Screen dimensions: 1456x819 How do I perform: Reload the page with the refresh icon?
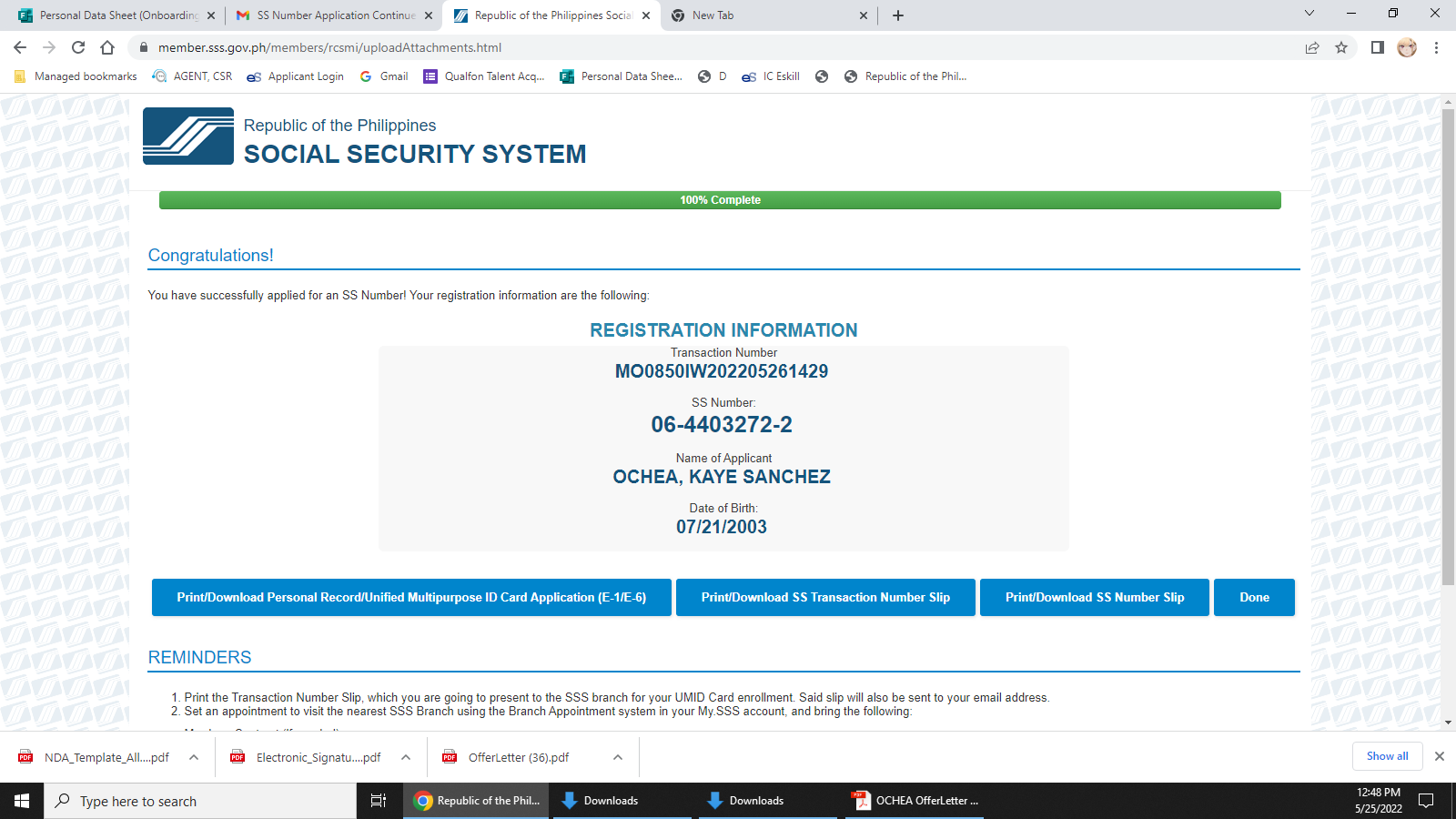(x=78, y=47)
